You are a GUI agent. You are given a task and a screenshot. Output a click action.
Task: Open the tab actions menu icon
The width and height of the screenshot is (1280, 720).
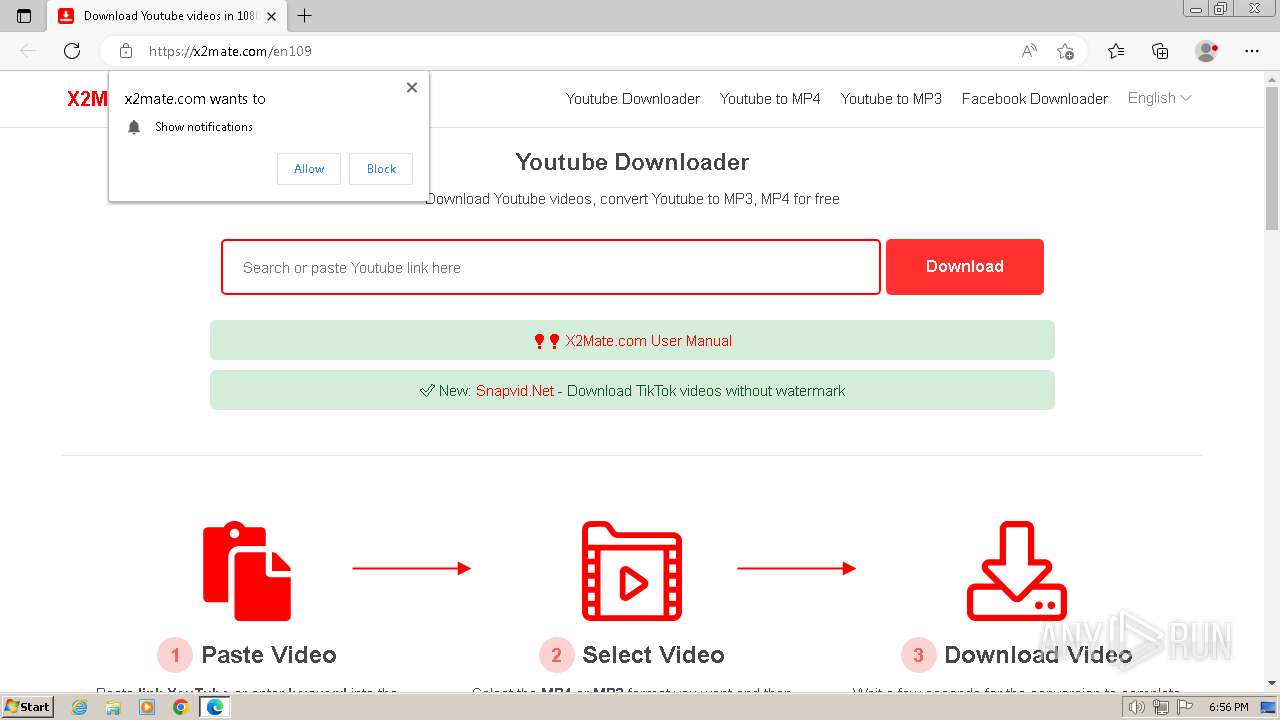point(24,15)
